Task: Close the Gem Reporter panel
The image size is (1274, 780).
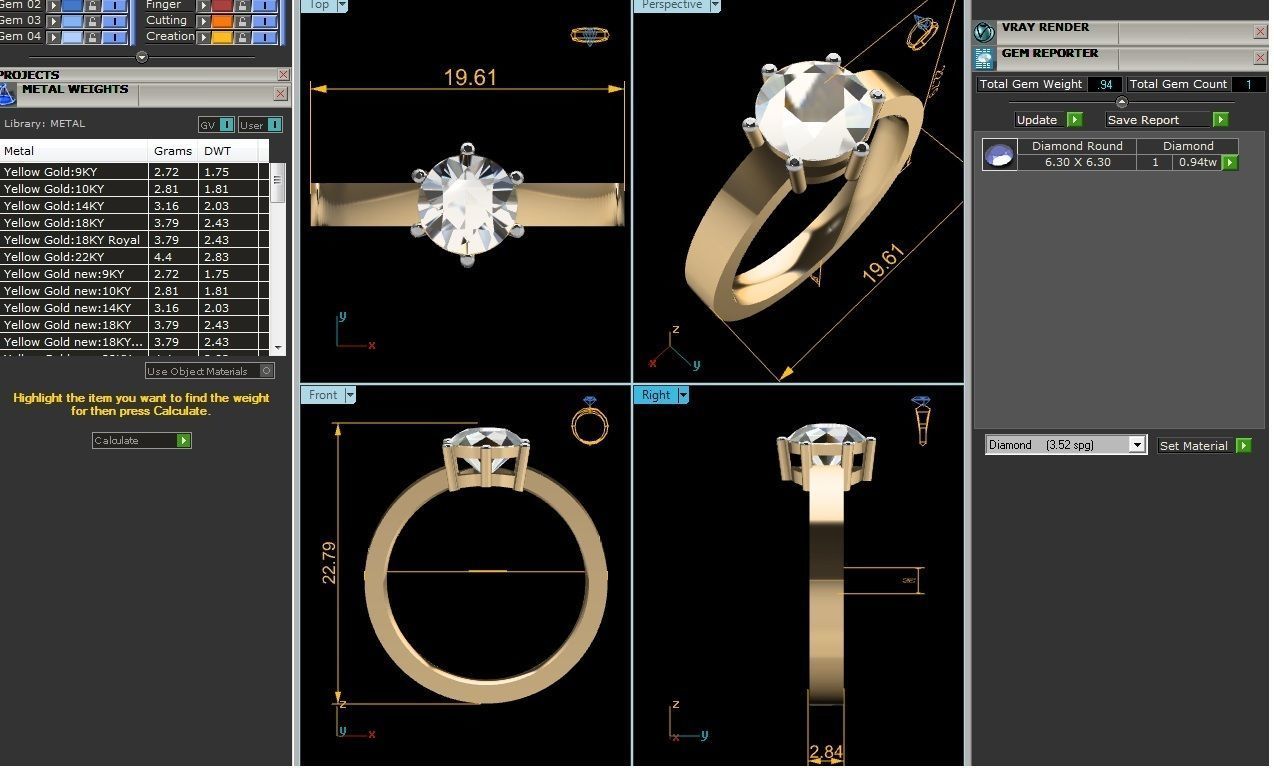Action: [1260, 58]
